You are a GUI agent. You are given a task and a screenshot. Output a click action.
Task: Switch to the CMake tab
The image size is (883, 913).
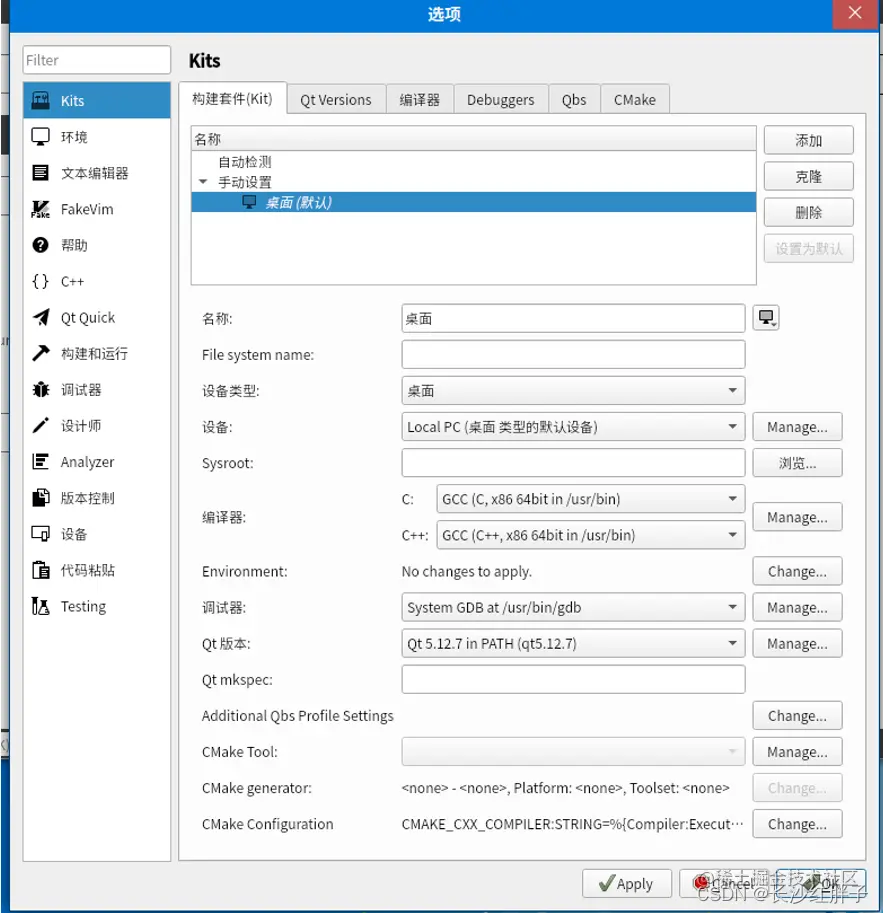pyautogui.click(x=634, y=100)
